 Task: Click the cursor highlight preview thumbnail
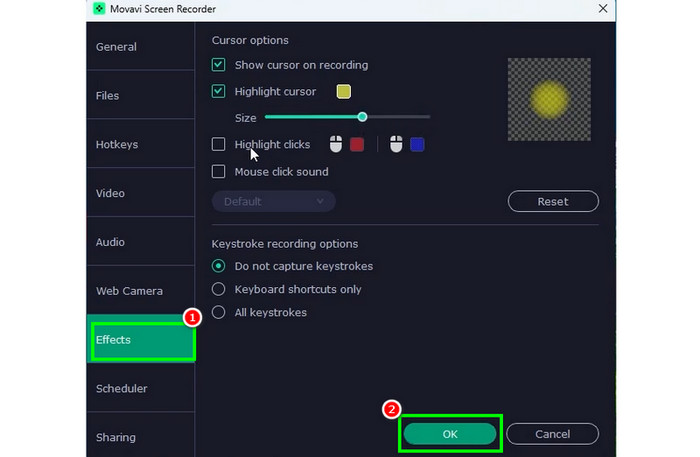tap(549, 99)
